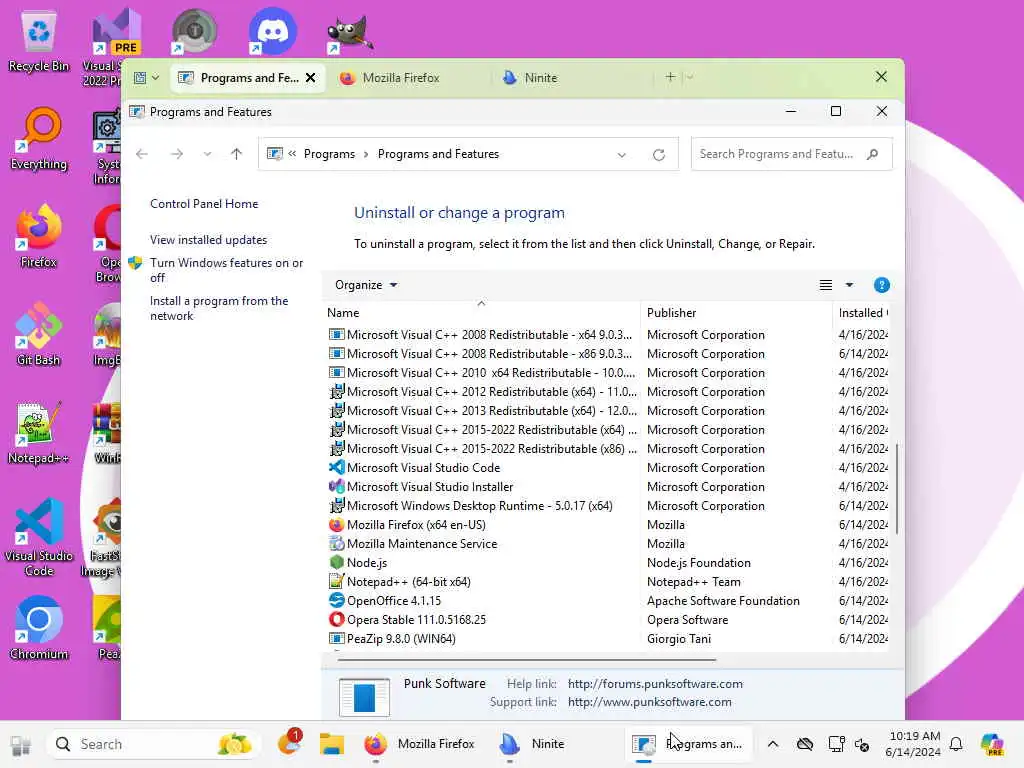This screenshot has height=768, width=1024.
Task: Click the view layout icon
Action: [825, 285]
